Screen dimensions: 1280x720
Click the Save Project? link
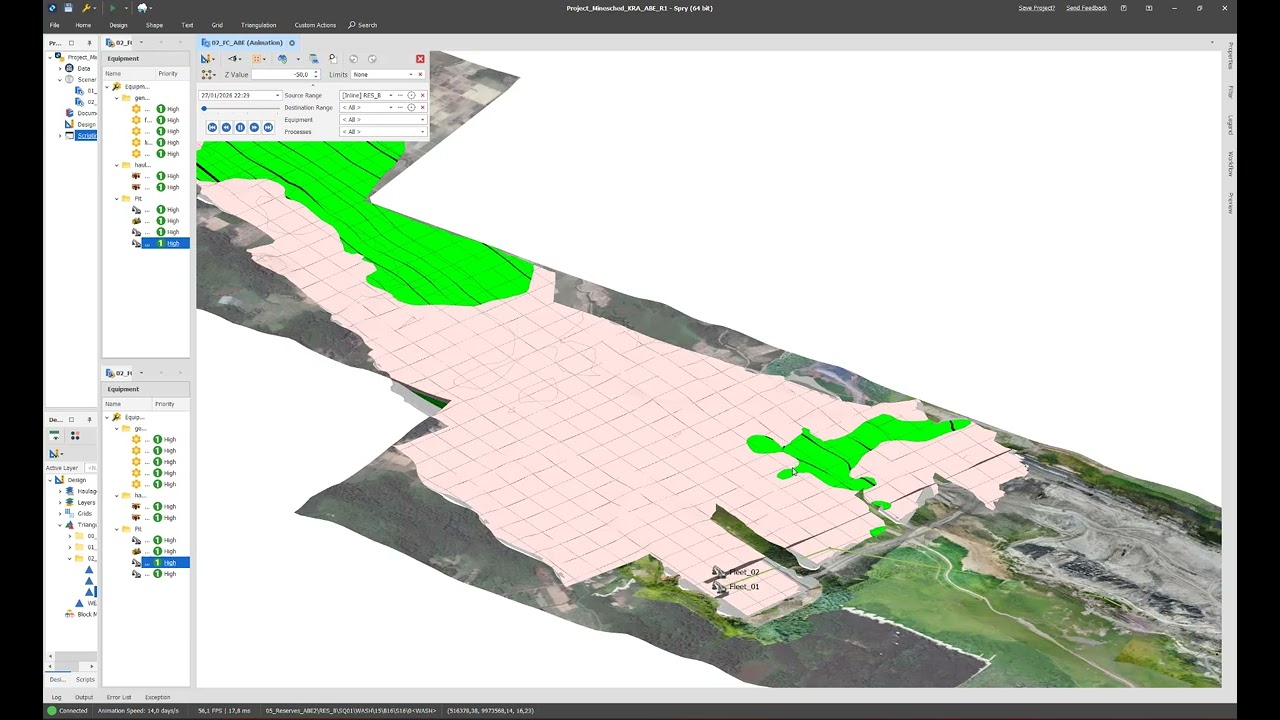coord(1036,8)
